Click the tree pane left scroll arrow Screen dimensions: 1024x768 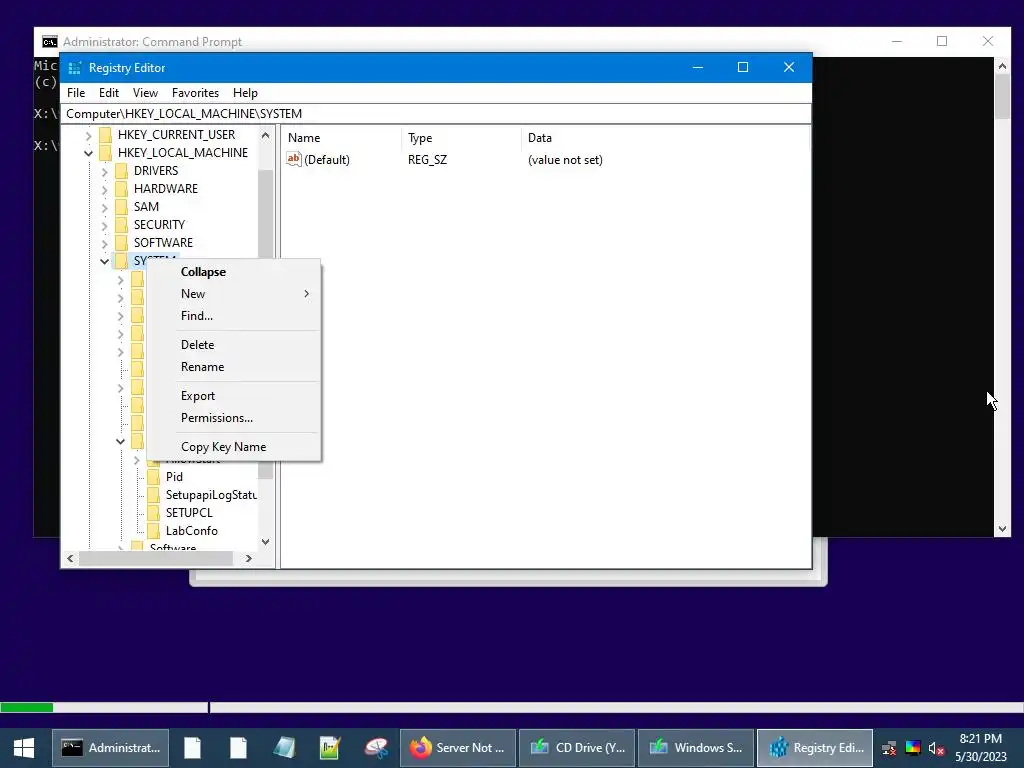[x=71, y=558]
